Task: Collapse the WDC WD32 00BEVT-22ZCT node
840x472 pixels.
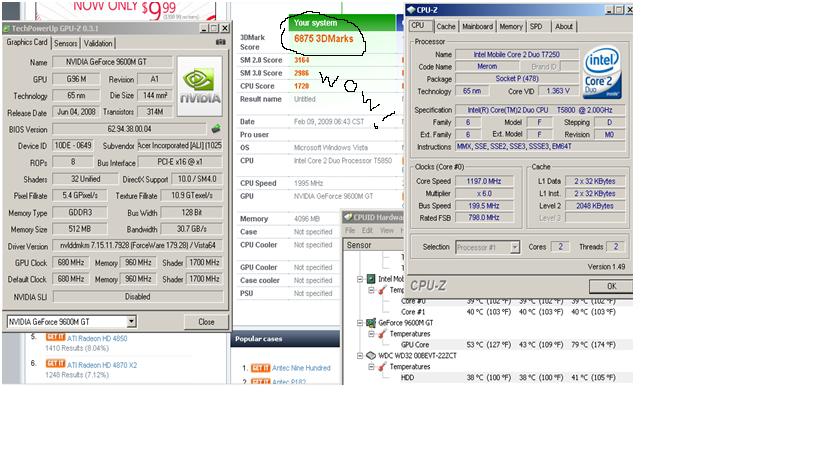Action: [360, 355]
